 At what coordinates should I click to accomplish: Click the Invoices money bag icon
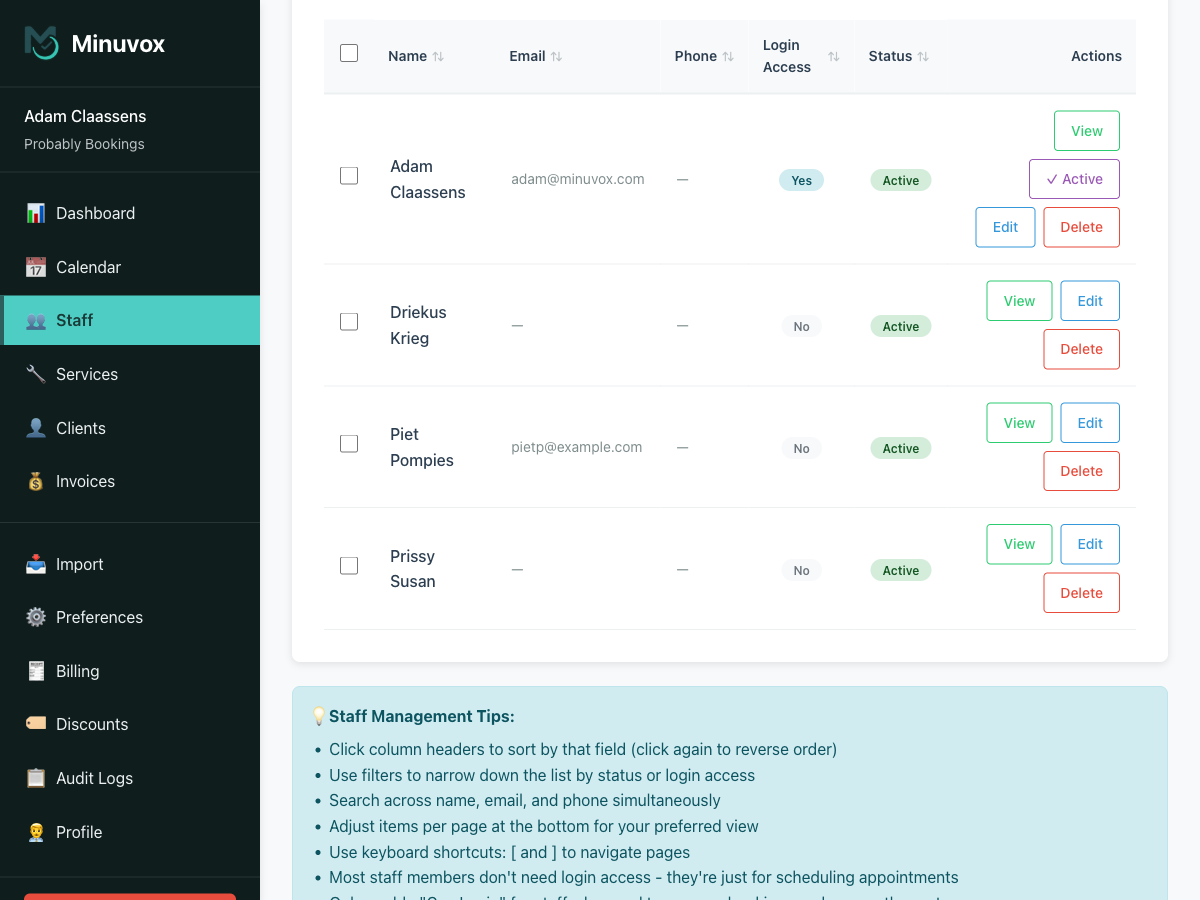click(36, 481)
